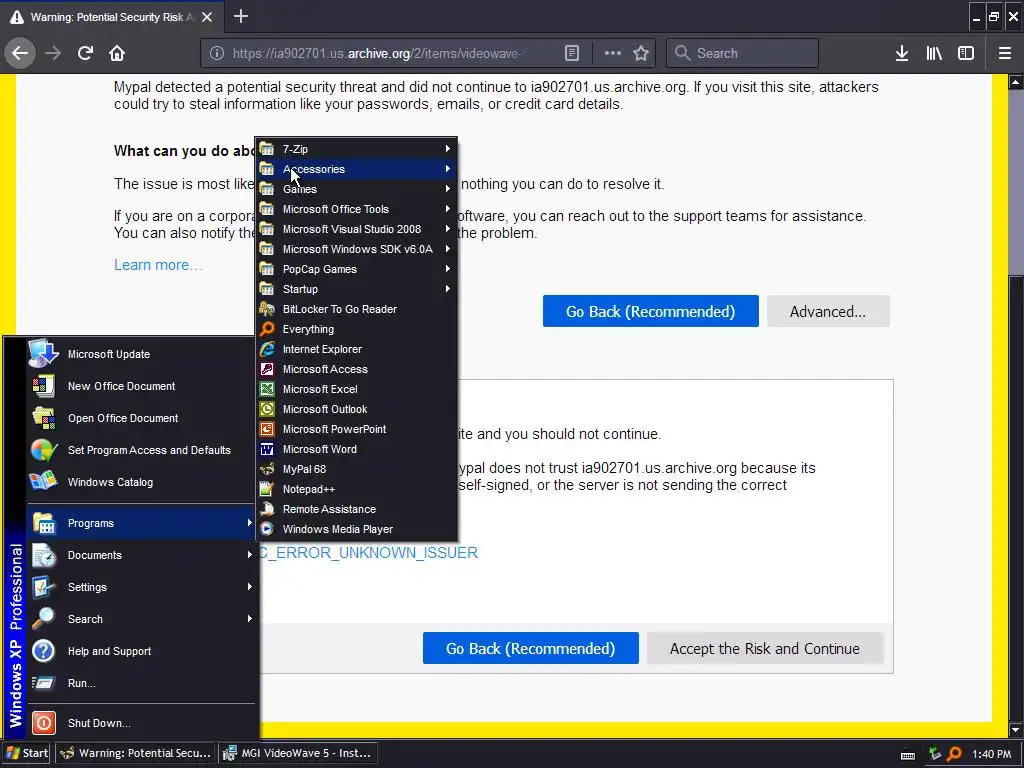
Task: Open the page actions three-dots menu
Action: [613, 54]
